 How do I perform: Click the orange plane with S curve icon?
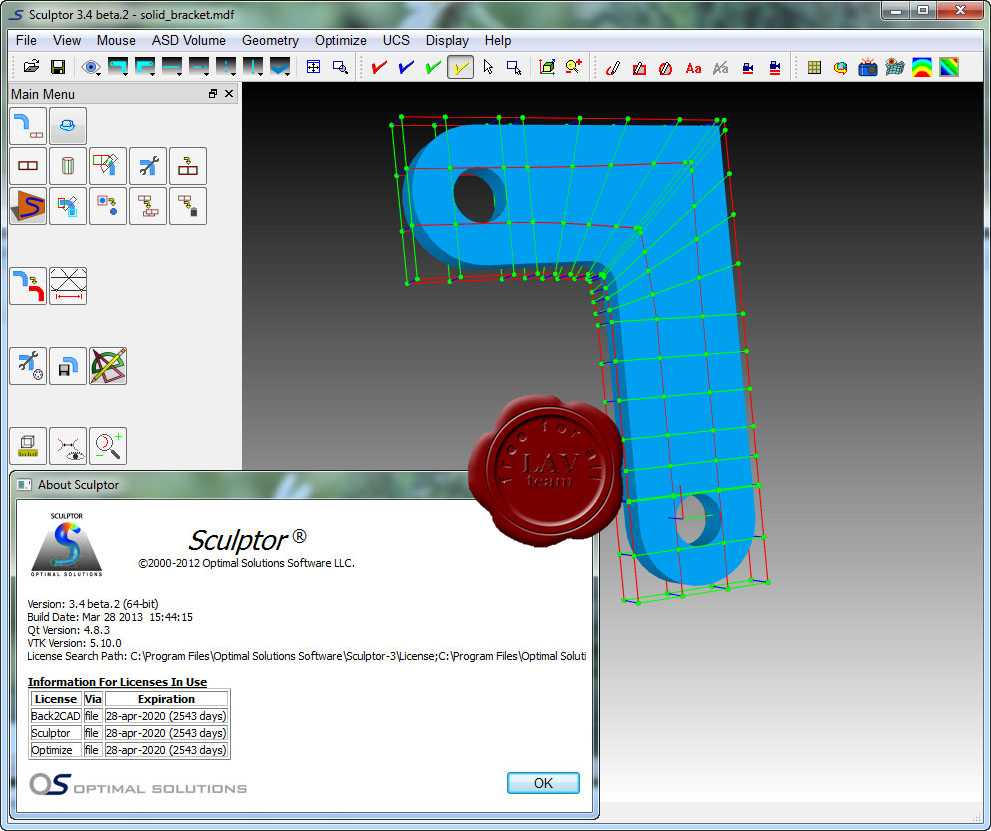[x=28, y=206]
